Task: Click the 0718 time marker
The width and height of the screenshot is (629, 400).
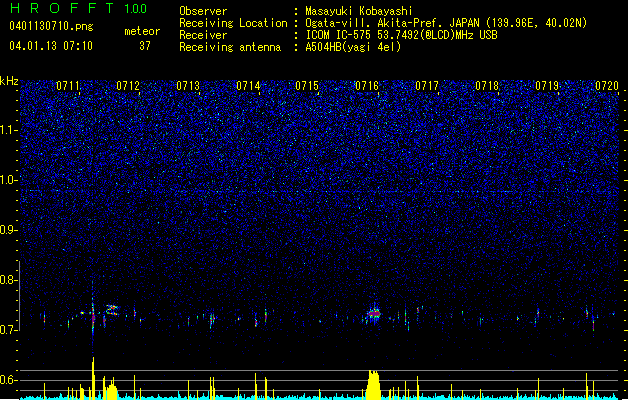Action: coord(487,86)
